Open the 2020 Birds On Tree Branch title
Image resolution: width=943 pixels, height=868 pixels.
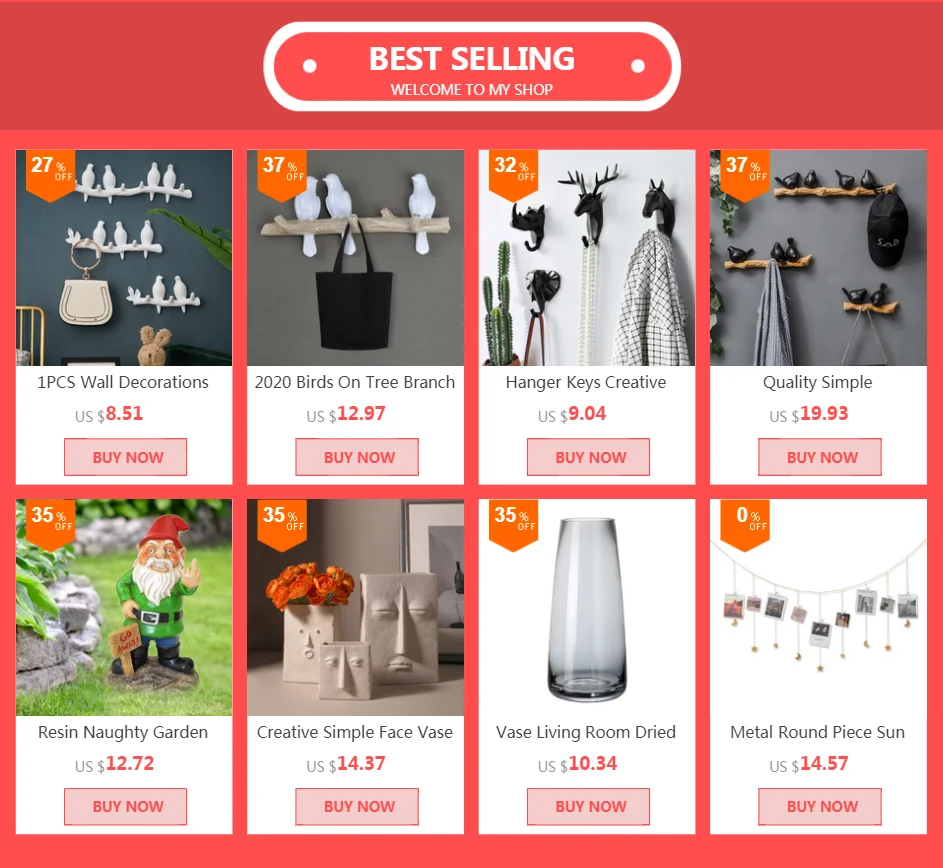[x=355, y=383]
